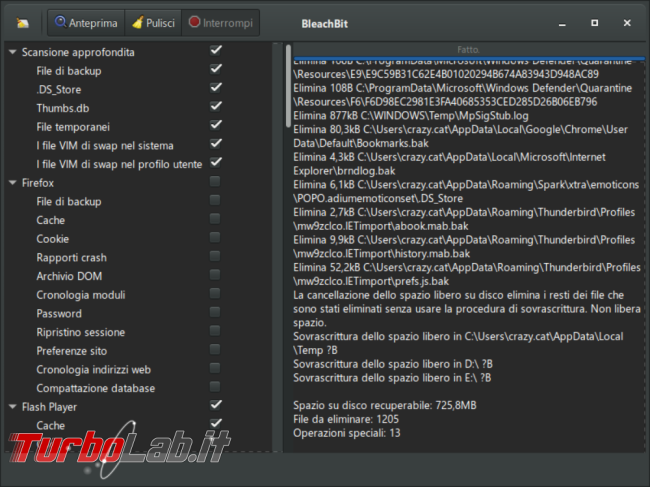Viewport: 650px width, 487px height.
Task: Click the brndlog.bak deletion line
Action: pos(449,164)
